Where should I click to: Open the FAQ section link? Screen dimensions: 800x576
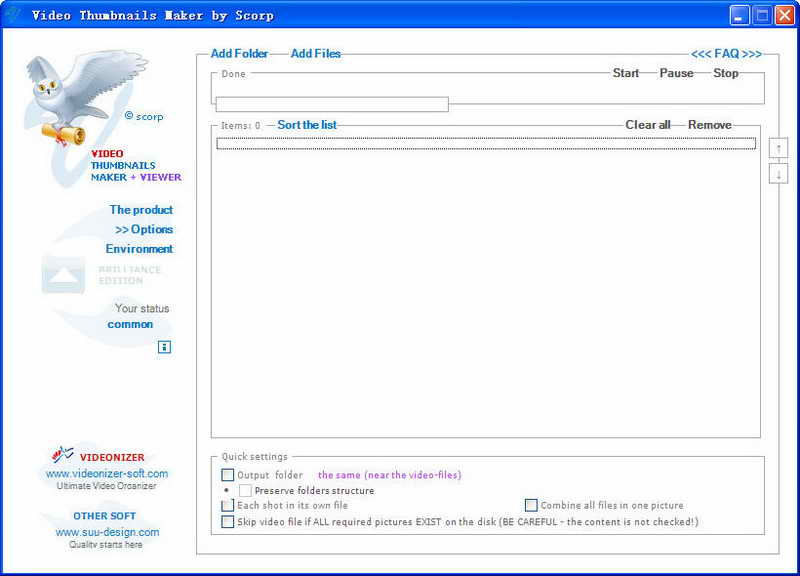click(x=727, y=54)
